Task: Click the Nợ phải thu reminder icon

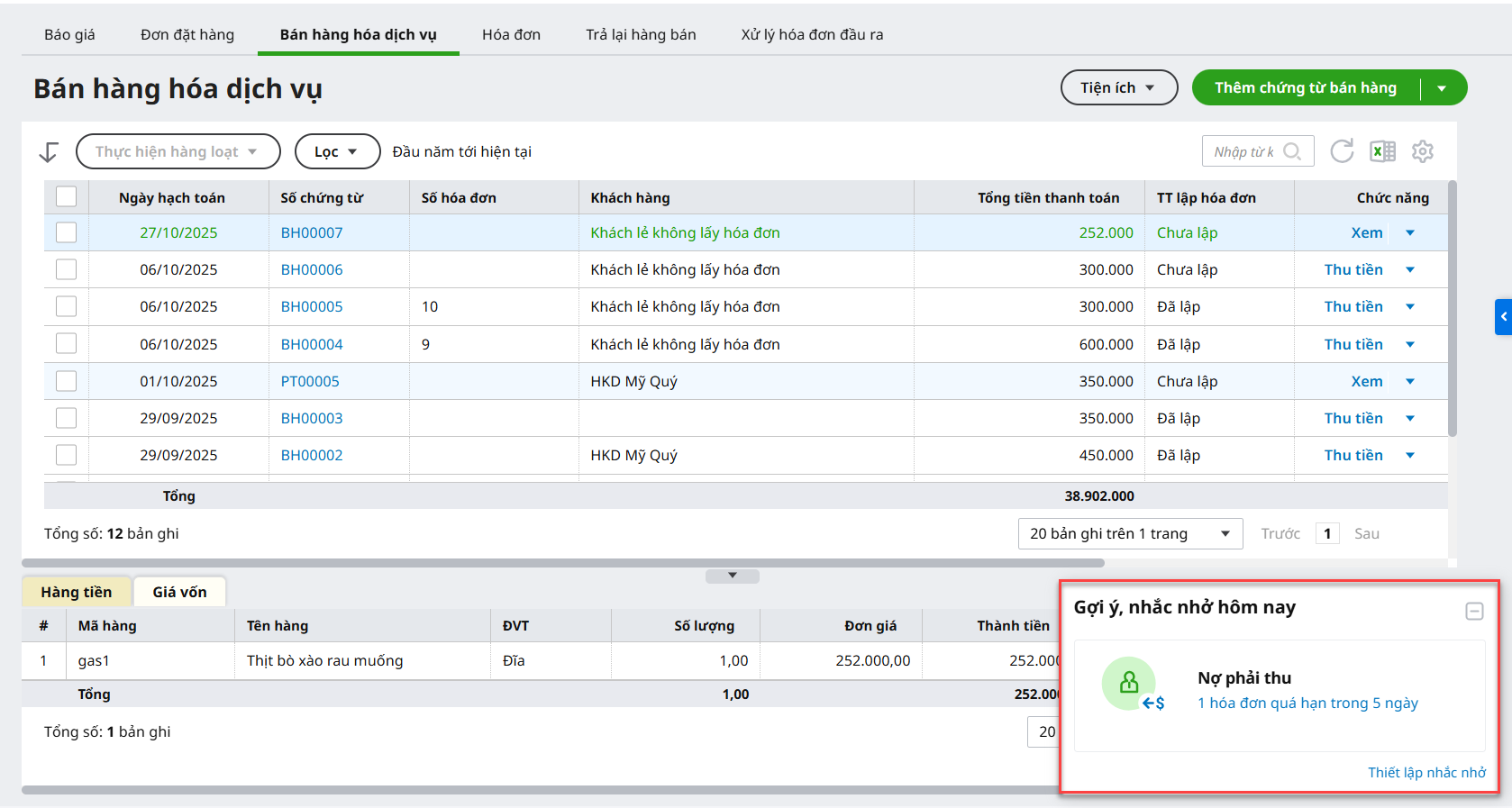Action: pyautogui.click(x=1129, y=685)
